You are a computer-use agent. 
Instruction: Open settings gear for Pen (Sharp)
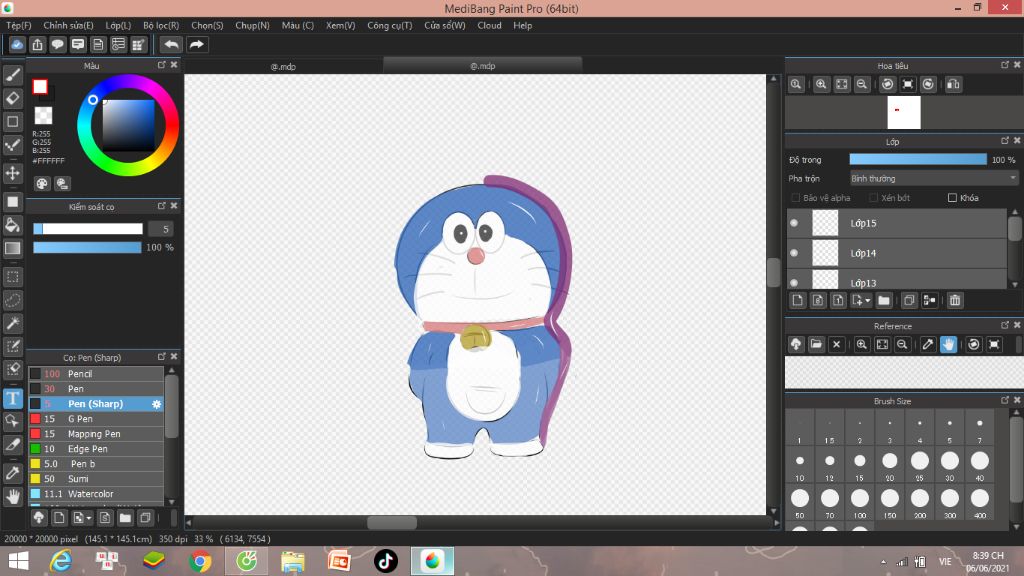[x=156, y=404]
